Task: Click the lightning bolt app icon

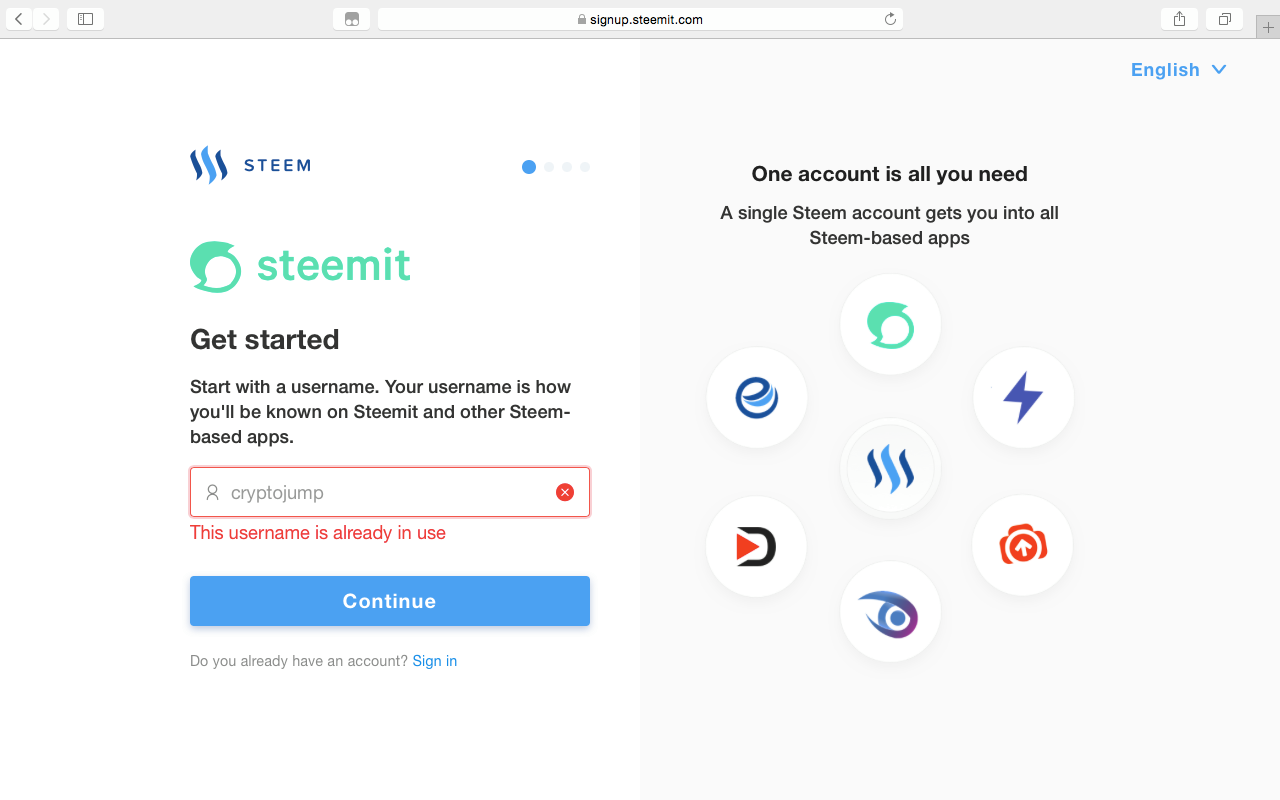Action: click(1023, 397)
